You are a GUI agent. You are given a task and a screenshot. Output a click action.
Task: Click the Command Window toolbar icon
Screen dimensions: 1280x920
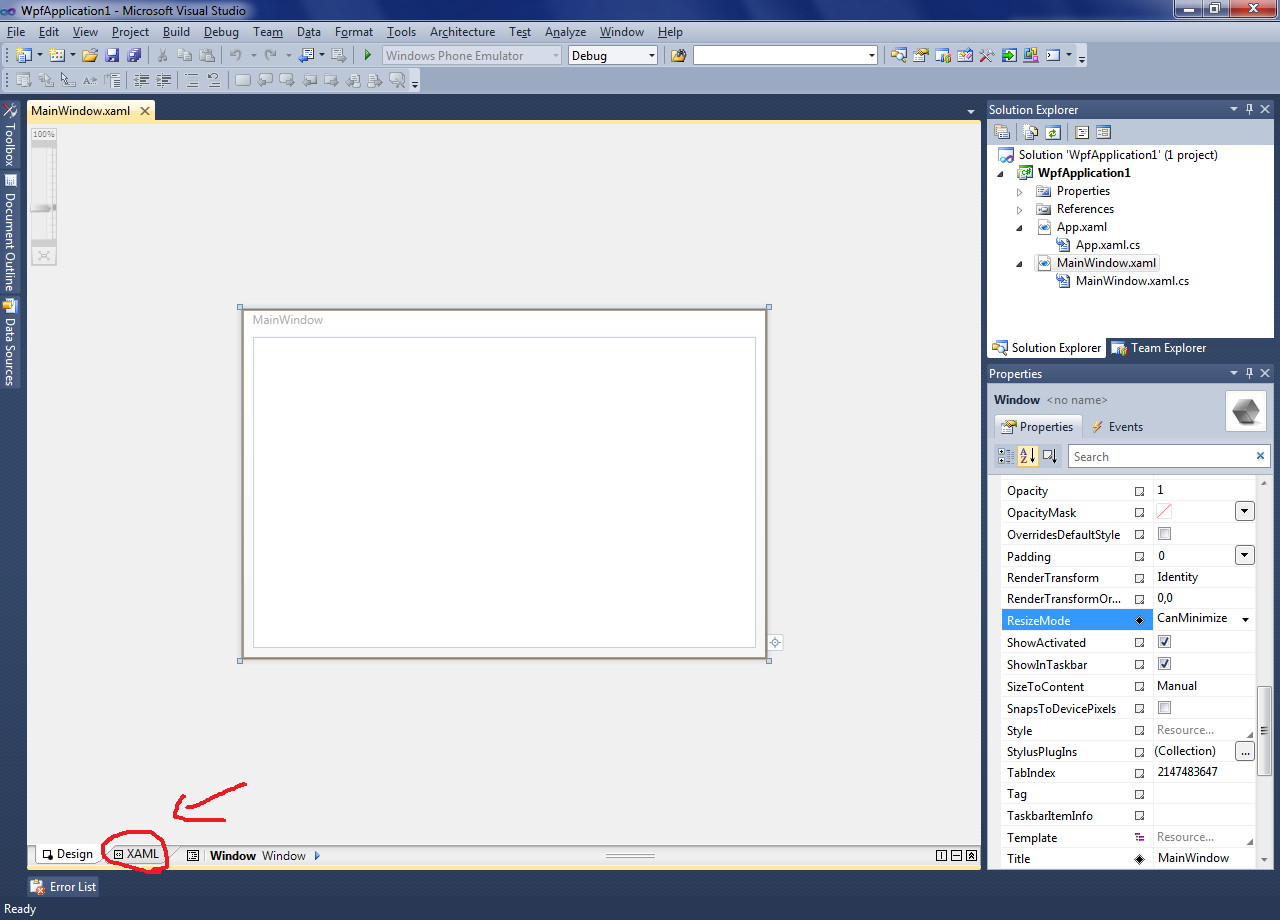pyautogui.click(x=1053, y=56)
